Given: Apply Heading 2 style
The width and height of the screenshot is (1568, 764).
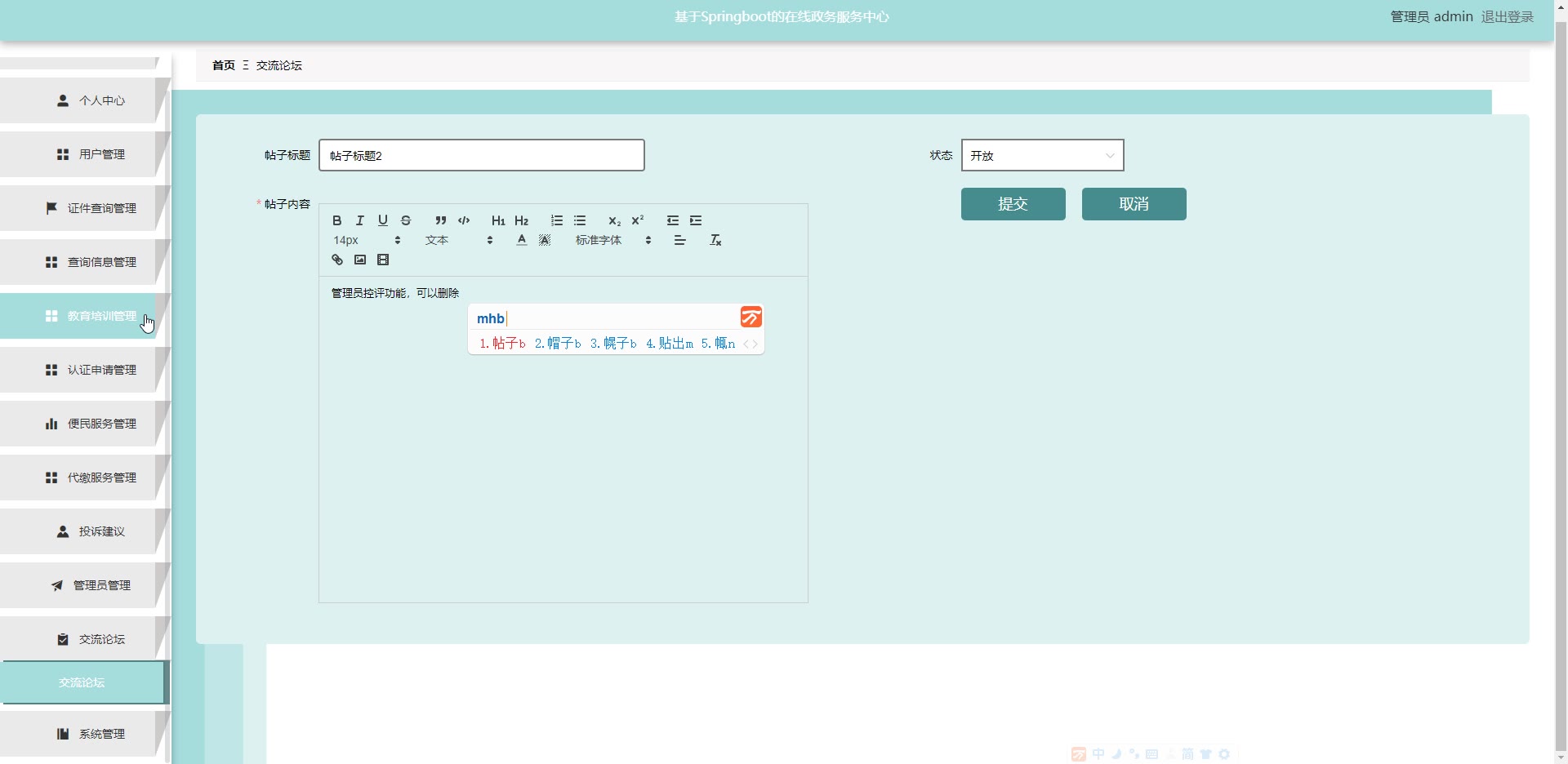Looking at the screenshot, I should tap(522, 220).
